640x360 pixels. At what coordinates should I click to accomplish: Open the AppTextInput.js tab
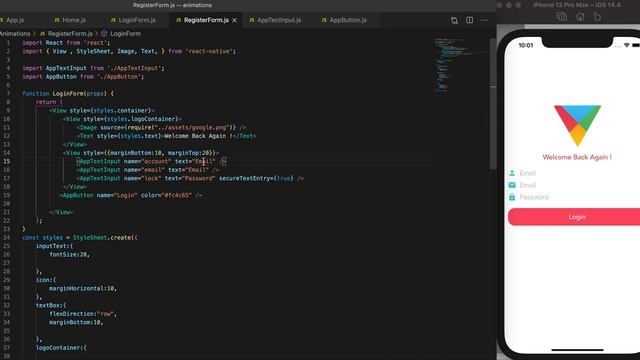coord(279,20)
